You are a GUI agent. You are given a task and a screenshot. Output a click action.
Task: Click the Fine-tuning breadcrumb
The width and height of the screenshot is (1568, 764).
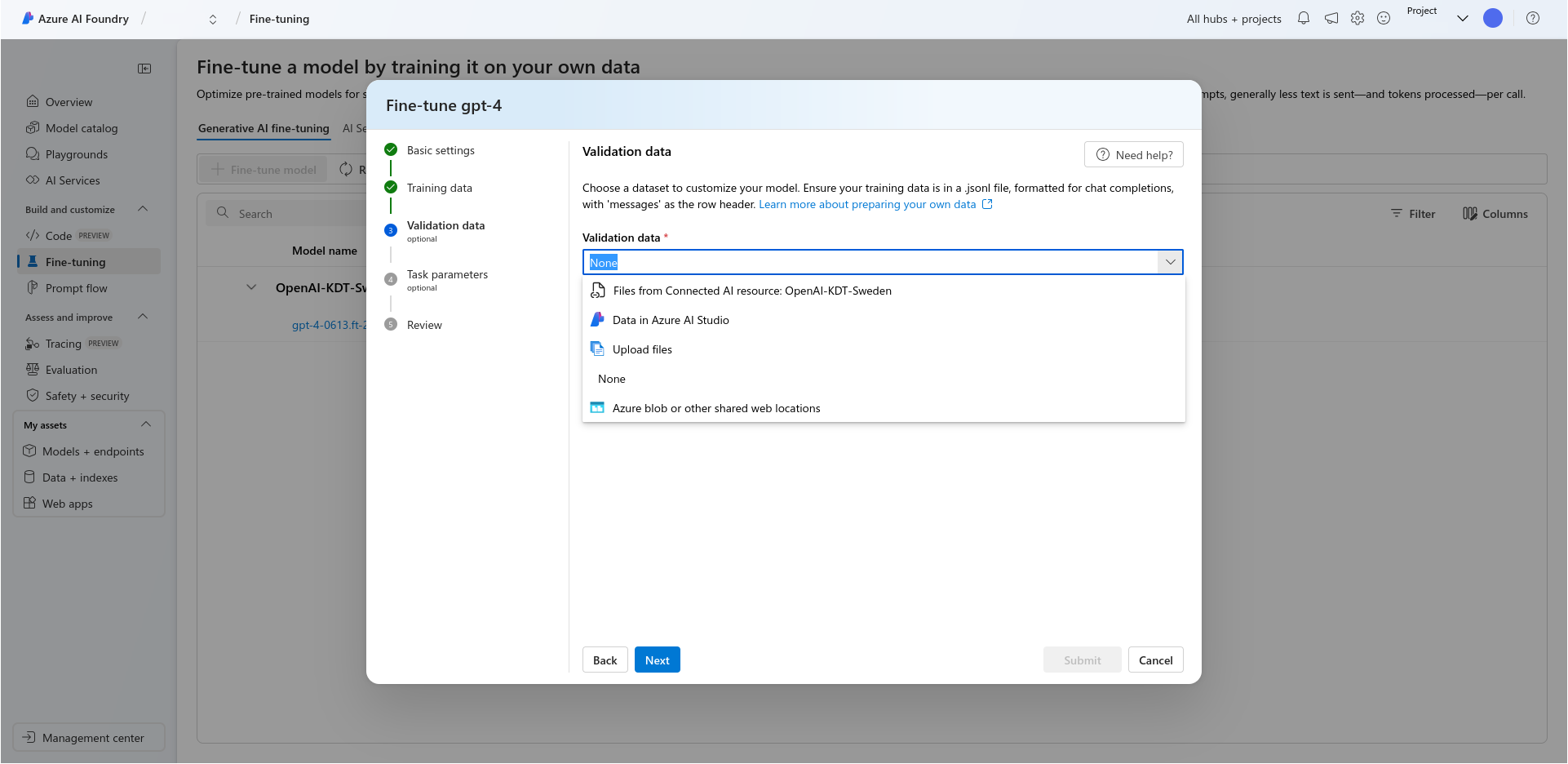[279, 19]
